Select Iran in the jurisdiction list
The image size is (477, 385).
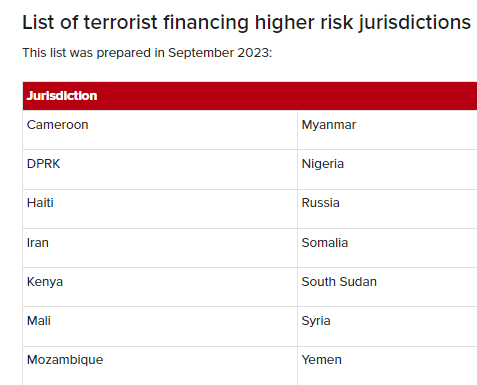[38, 243]
